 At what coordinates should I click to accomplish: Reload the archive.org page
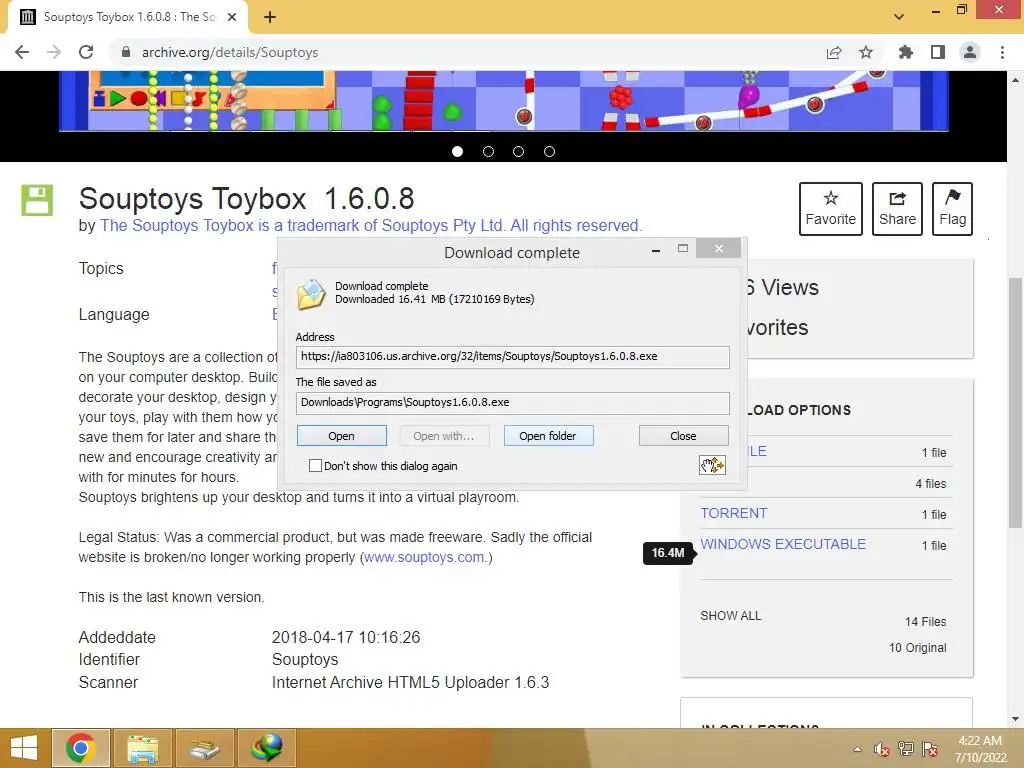click(86, 52)
